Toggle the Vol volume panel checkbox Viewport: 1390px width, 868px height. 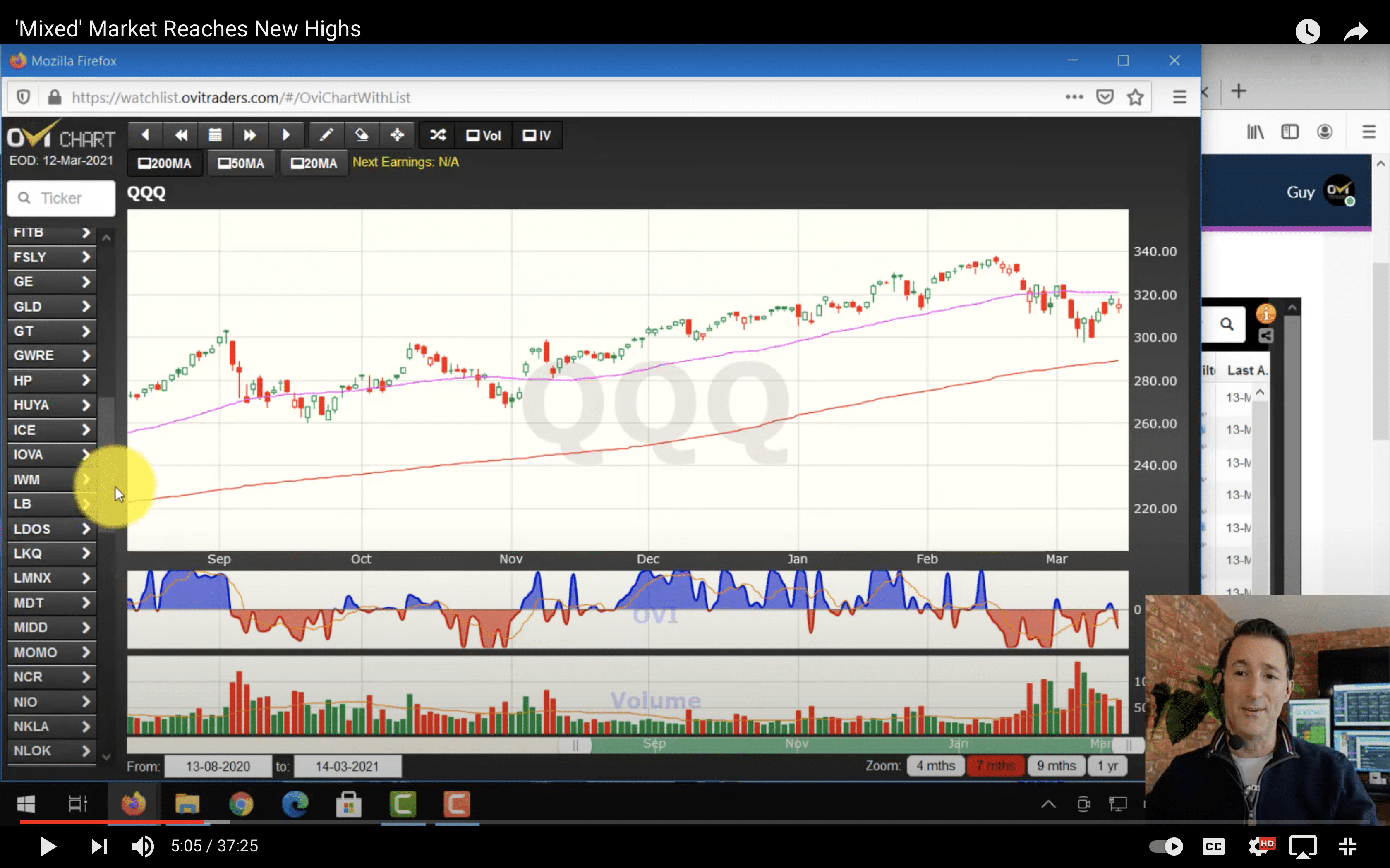(x=484, y=135)
